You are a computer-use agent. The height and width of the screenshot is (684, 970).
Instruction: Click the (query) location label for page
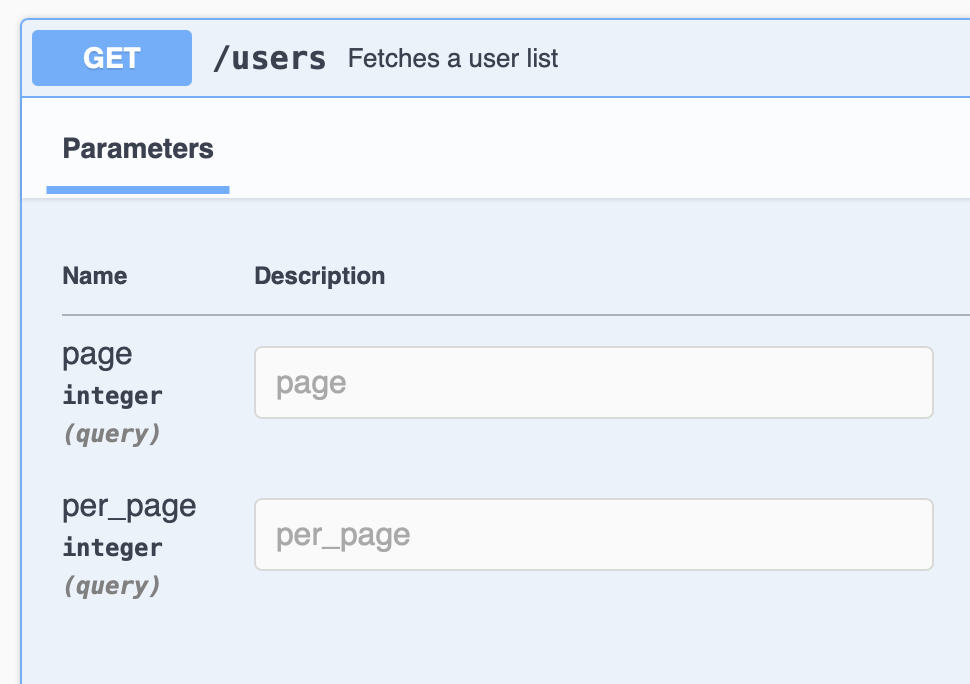point(112,433)
